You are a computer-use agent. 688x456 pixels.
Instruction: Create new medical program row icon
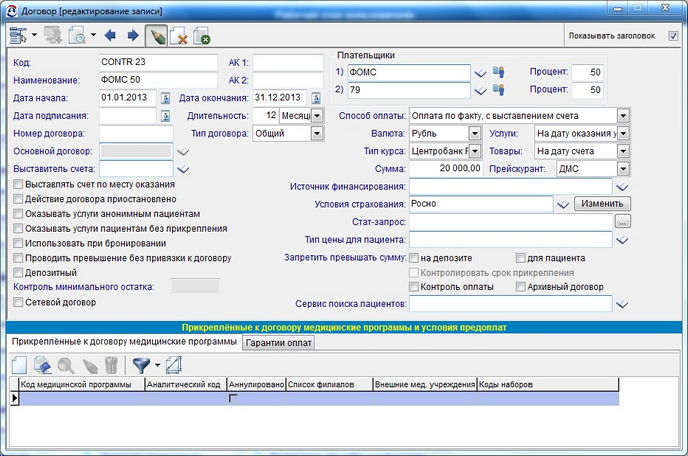pyautogui.click(x=19, y=365)
